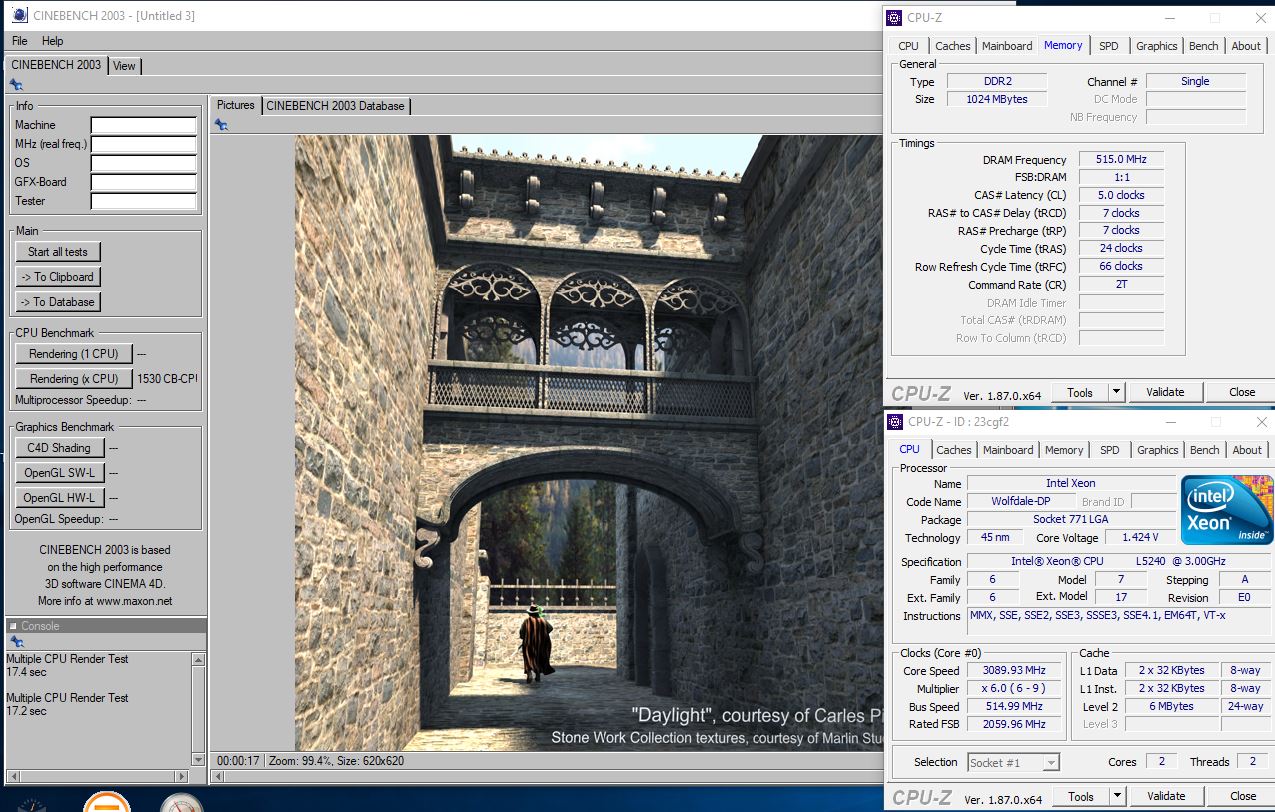Viewport: 1275px width, 812px height.
Task: Select the CINEBENCH 2003 main tab
Action: coord(56,65)
